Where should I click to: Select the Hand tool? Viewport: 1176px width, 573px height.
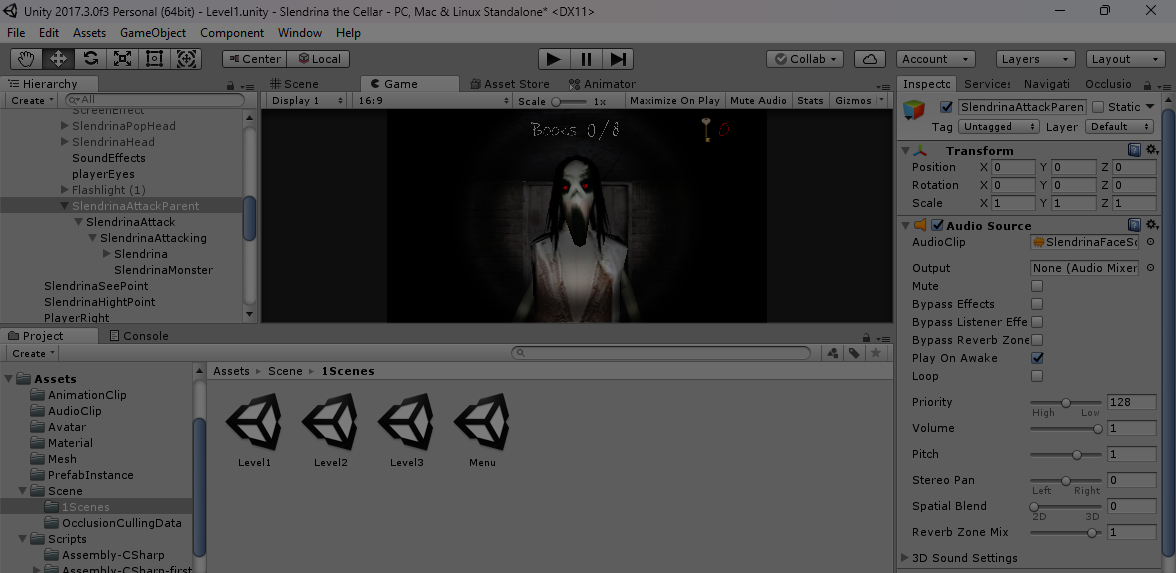(26, 58)
